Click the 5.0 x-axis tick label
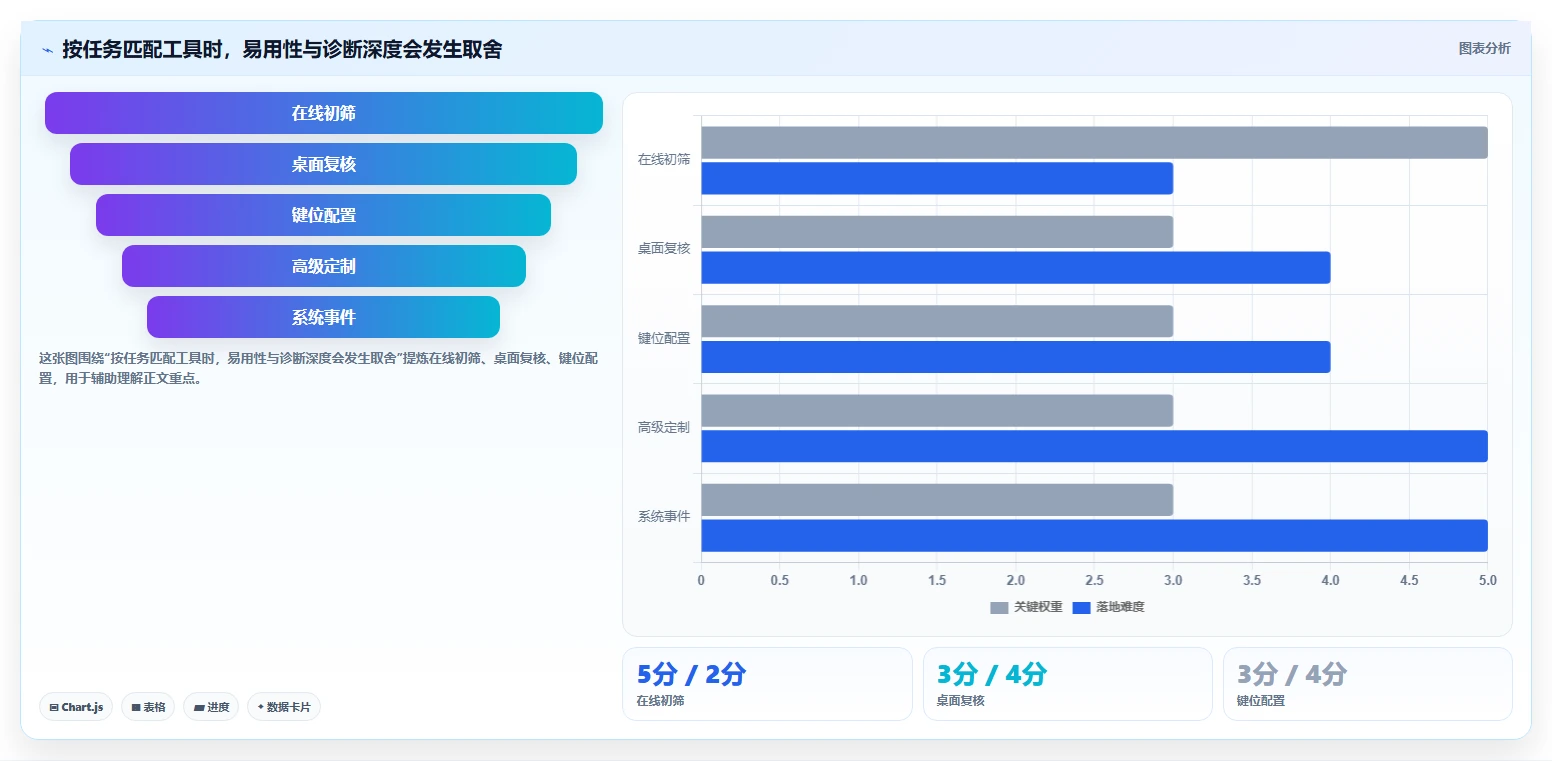Image resolution: width=1552 pixels, height=761 pixels. pyautogui.click(x=1487, y=580)
